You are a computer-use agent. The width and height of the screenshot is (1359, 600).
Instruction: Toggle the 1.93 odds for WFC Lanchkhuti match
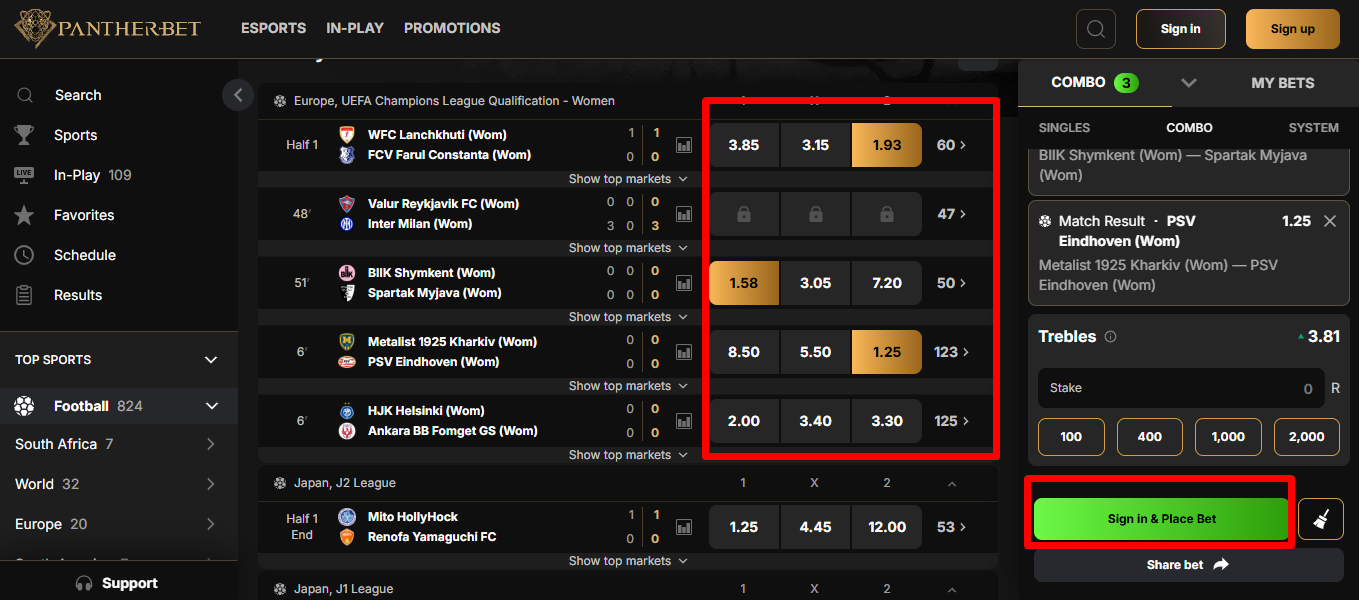(886, 145)
